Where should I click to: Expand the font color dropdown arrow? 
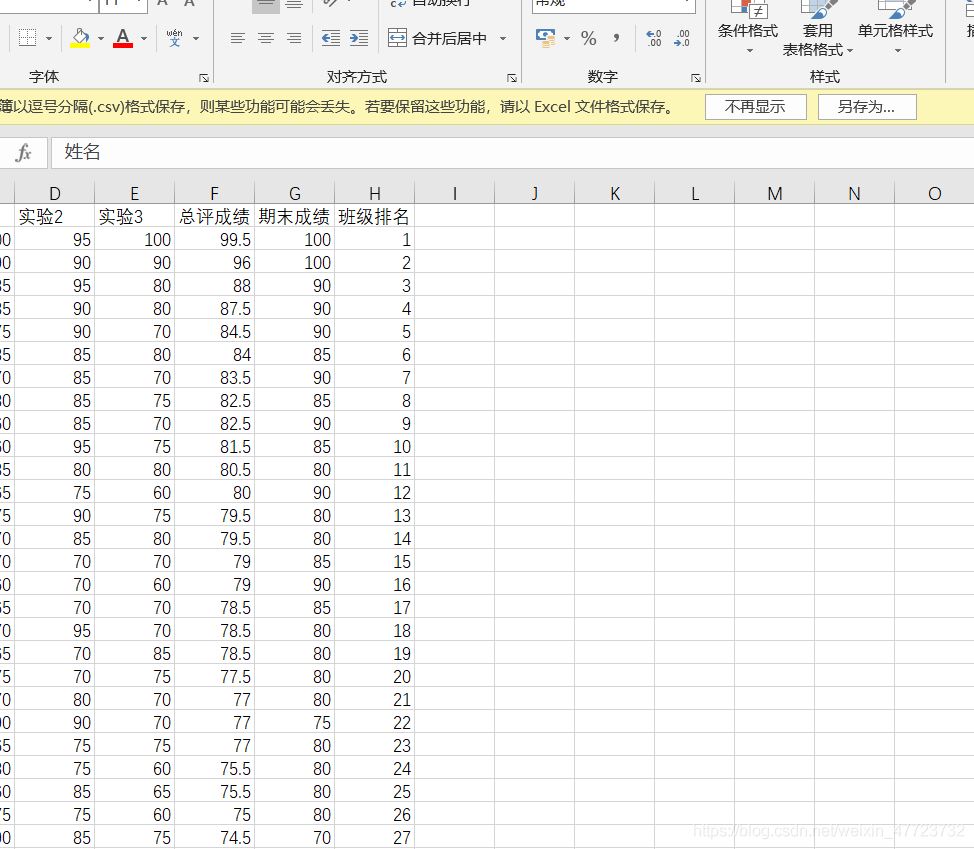pos(144,39)
